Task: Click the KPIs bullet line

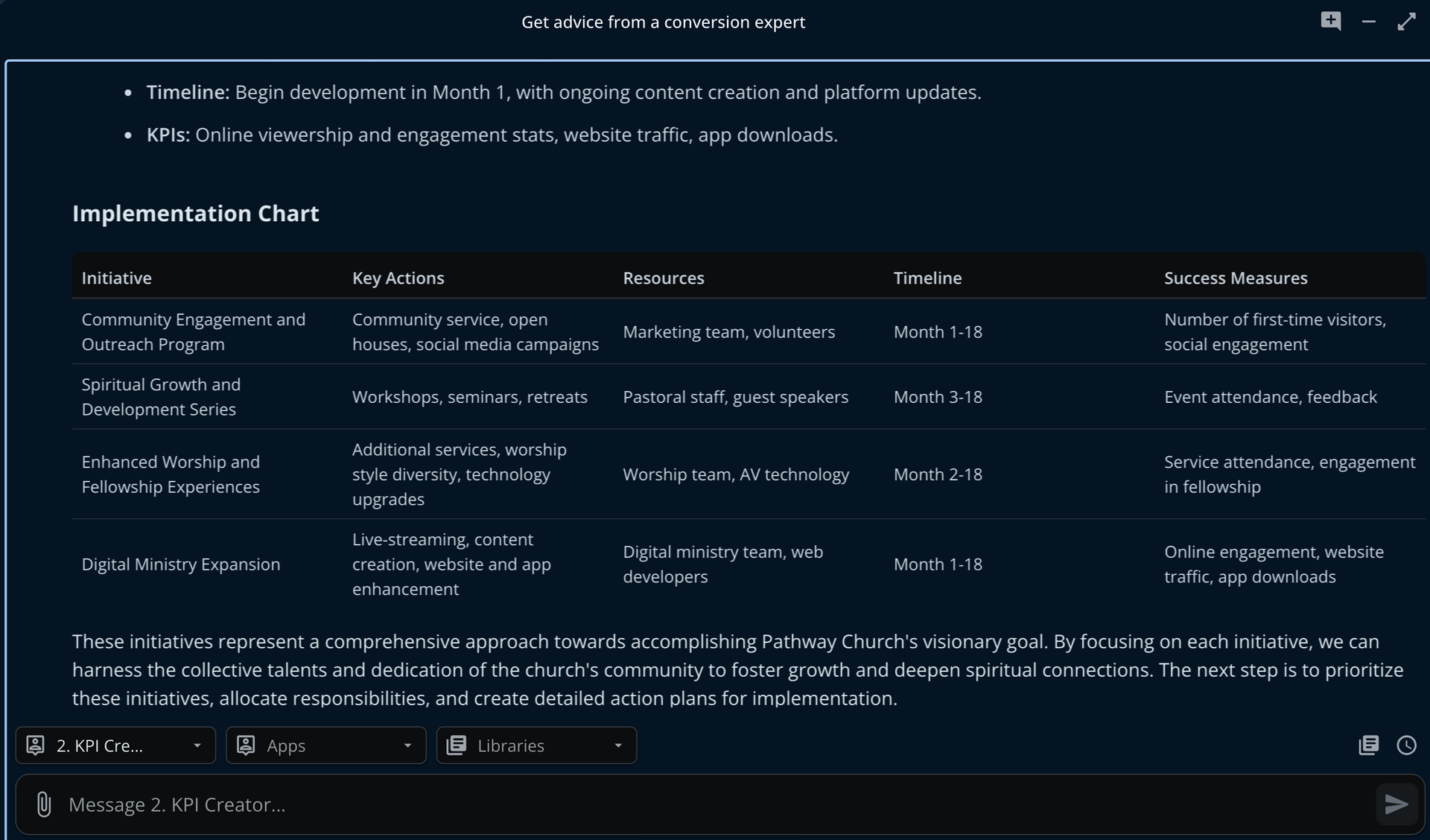Action: coord(492,135)
